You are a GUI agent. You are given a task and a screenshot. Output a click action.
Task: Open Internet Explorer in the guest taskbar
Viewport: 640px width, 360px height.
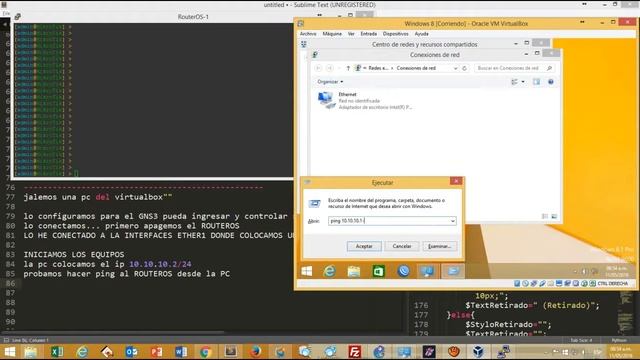tap(329, 271)
